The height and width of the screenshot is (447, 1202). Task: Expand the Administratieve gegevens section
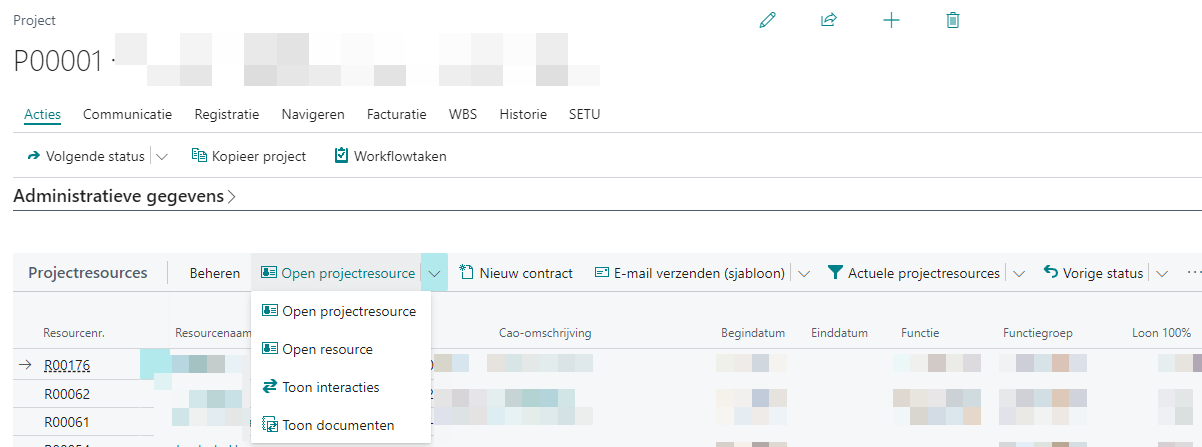click(124, 197)
